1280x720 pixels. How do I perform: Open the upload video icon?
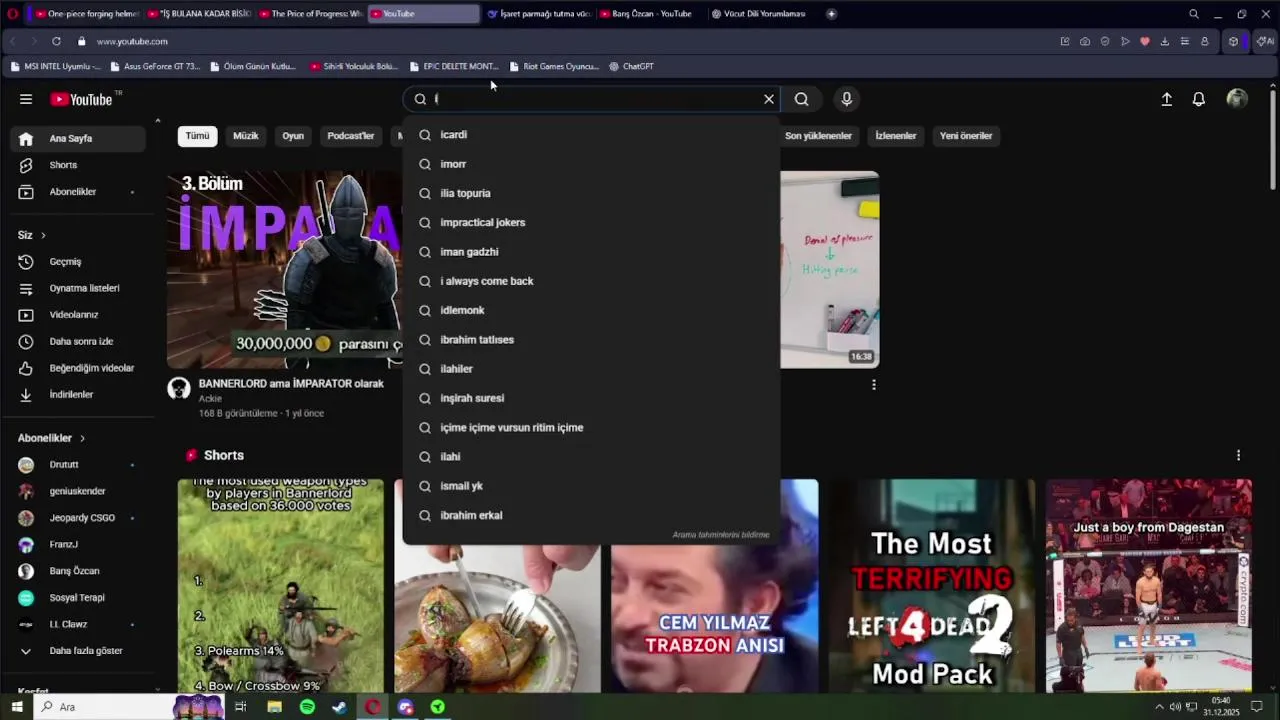(1166, 99)
